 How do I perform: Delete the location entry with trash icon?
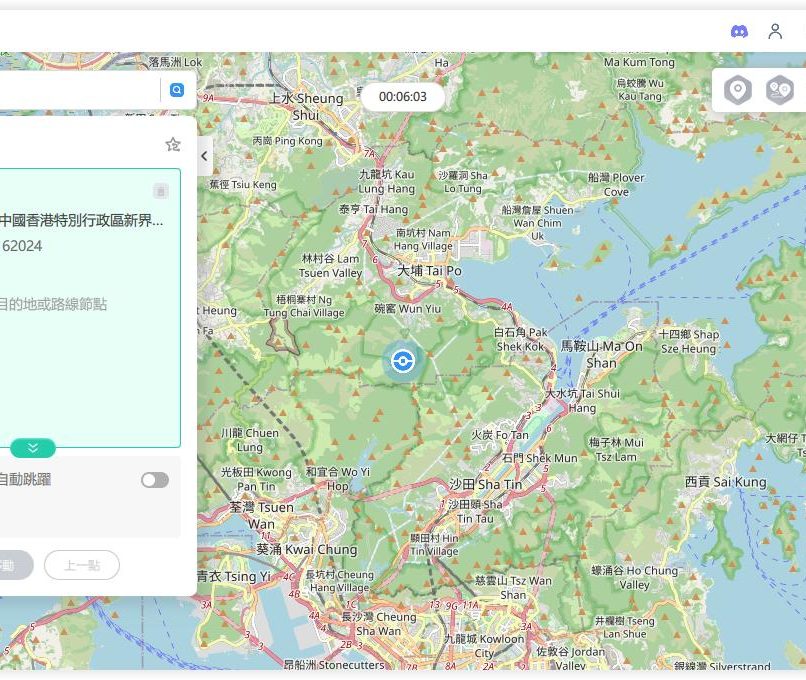click(x=161, y=191)
